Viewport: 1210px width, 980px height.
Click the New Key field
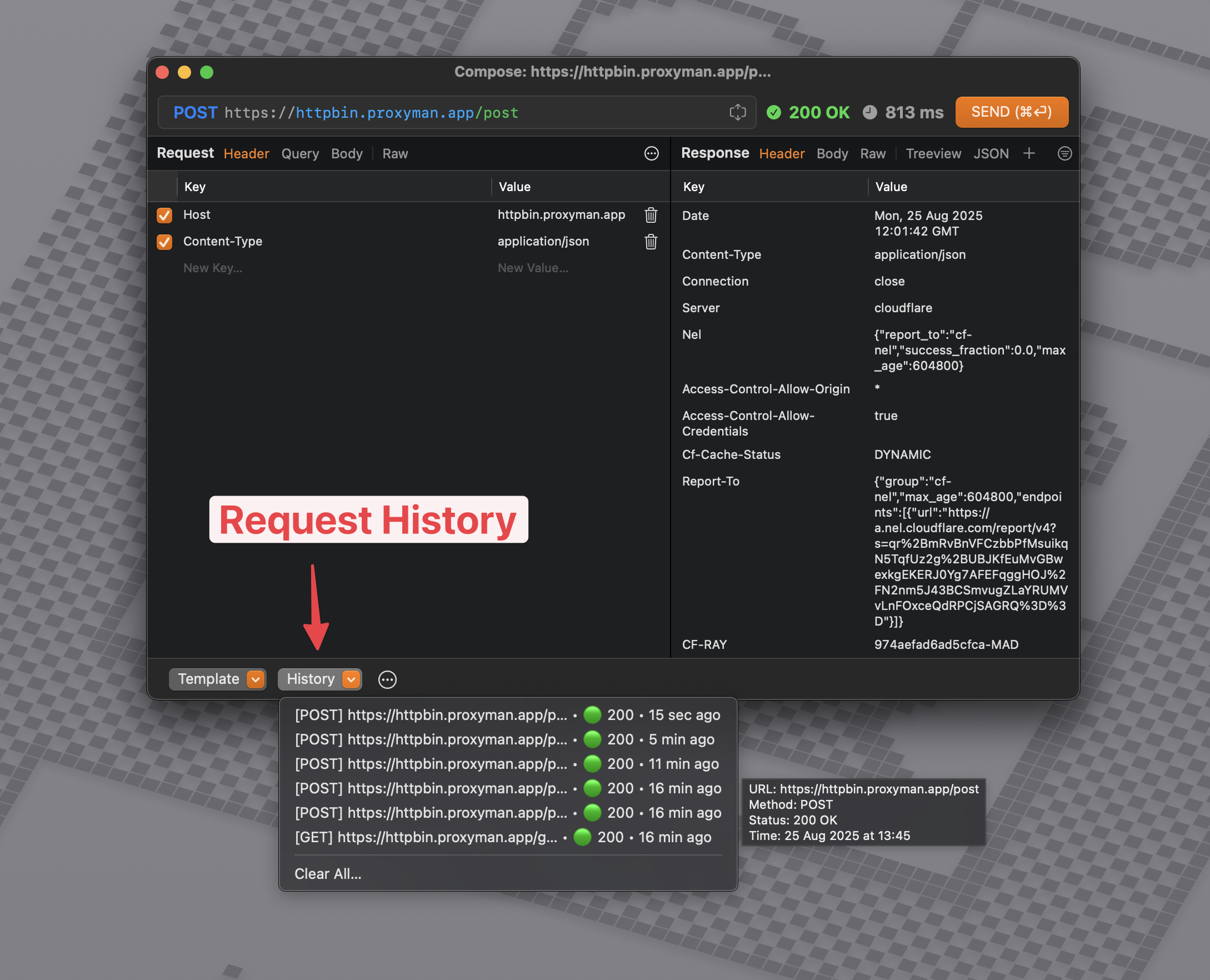tap(213, 268)
